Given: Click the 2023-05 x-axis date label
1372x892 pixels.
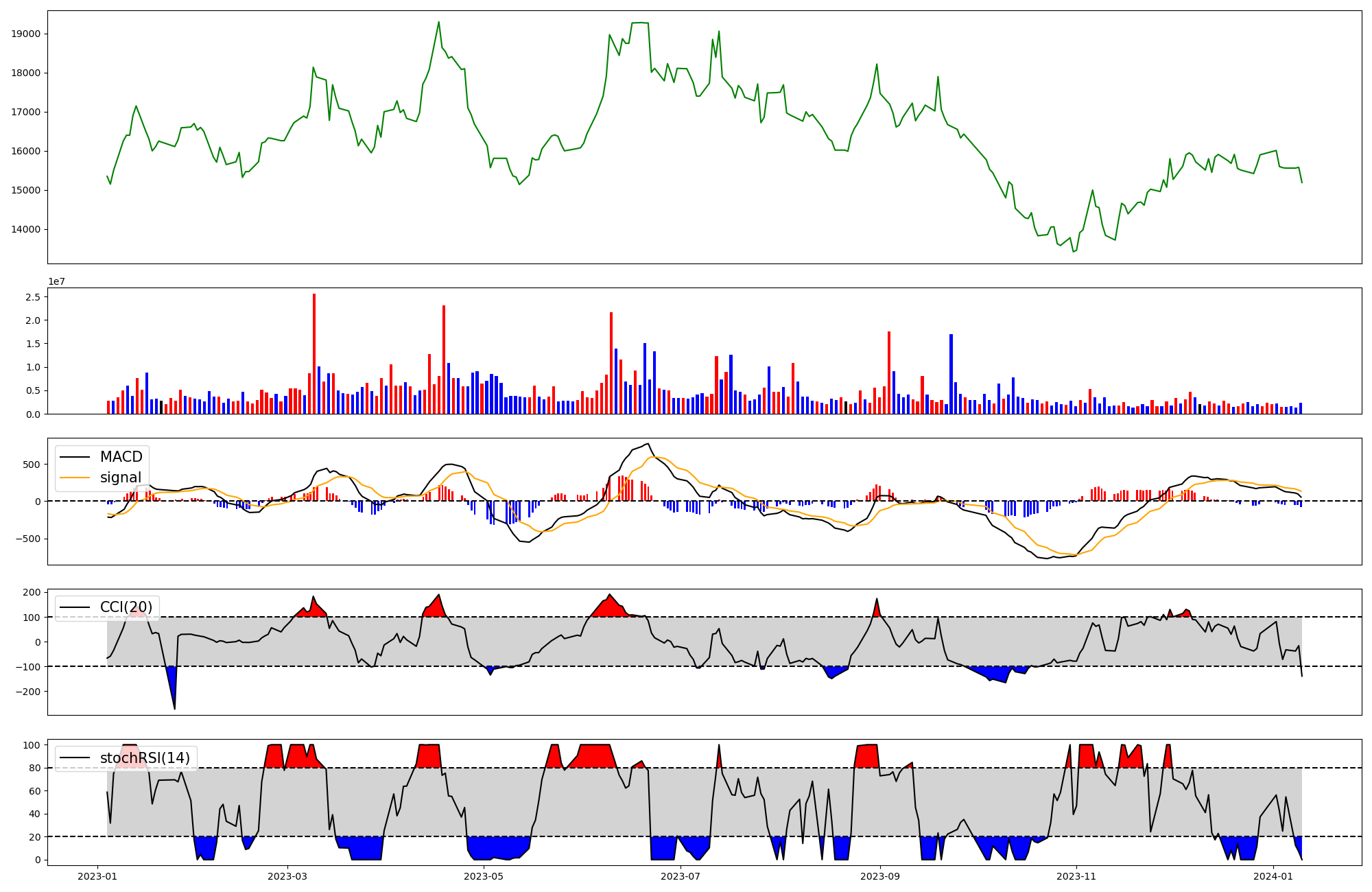Looking at the screenshot, I should click(x=484, y=876).
